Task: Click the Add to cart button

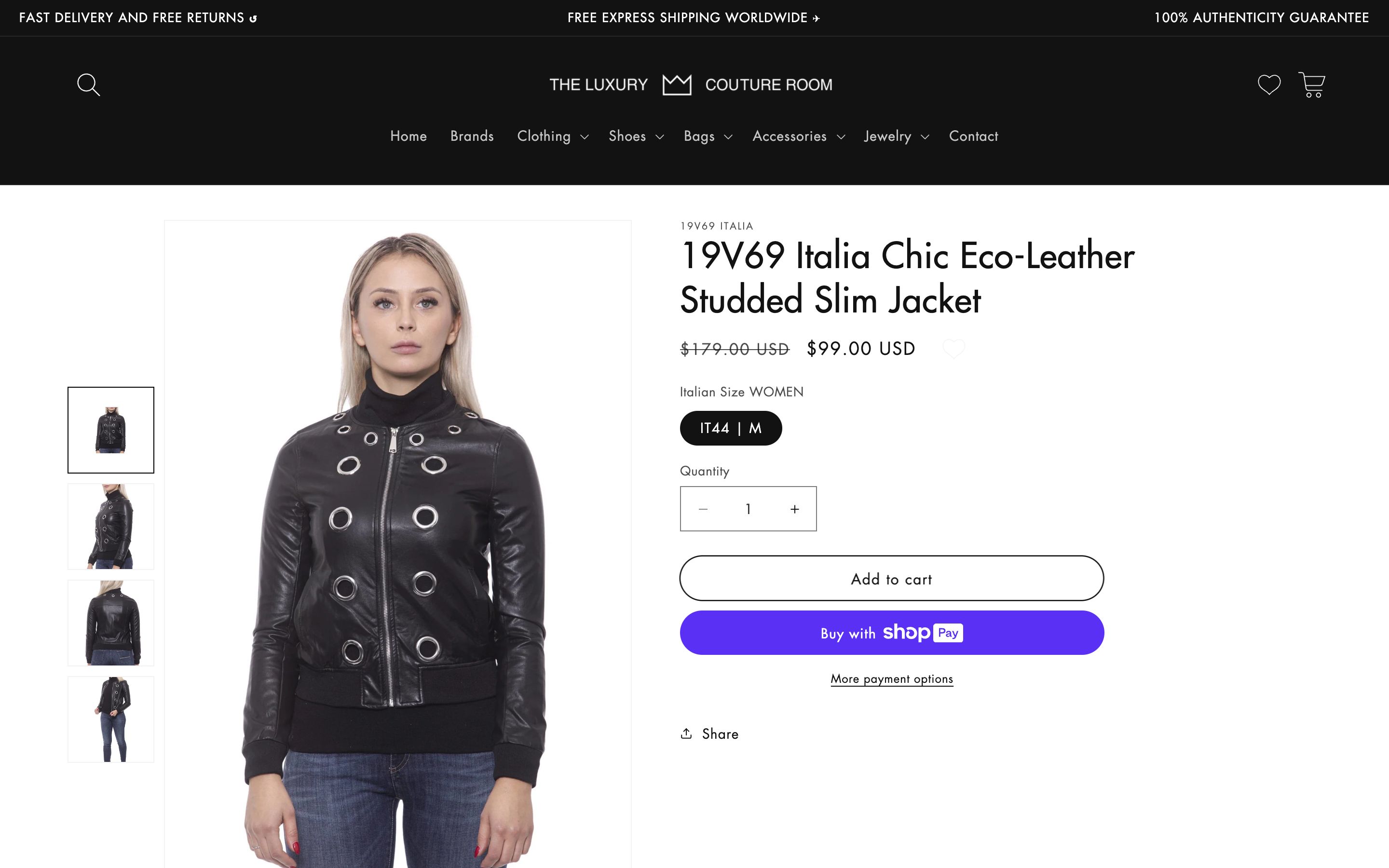Action: [x=891, y=579]
